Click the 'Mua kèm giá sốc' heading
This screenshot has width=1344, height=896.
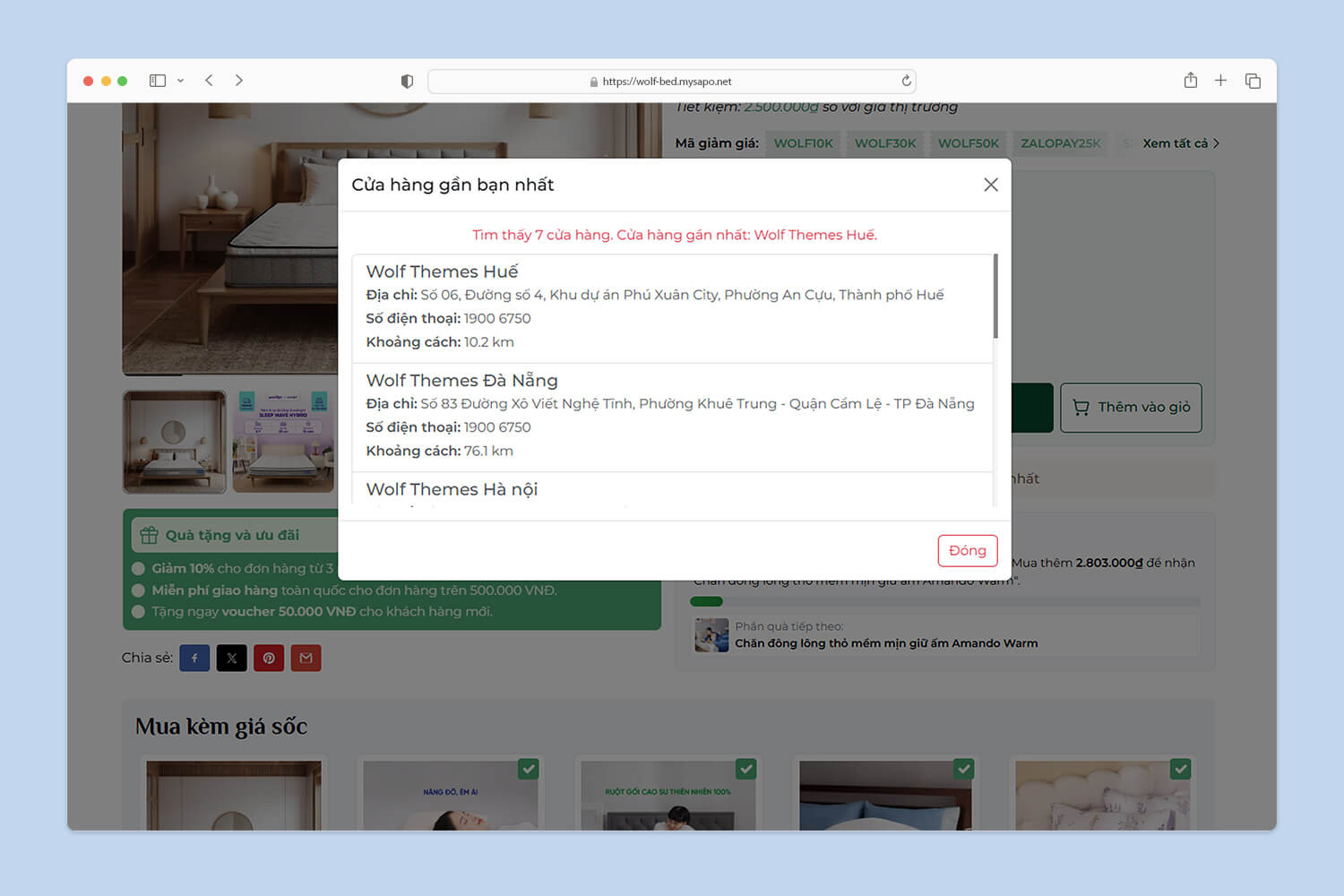click(x=221, y=726)
